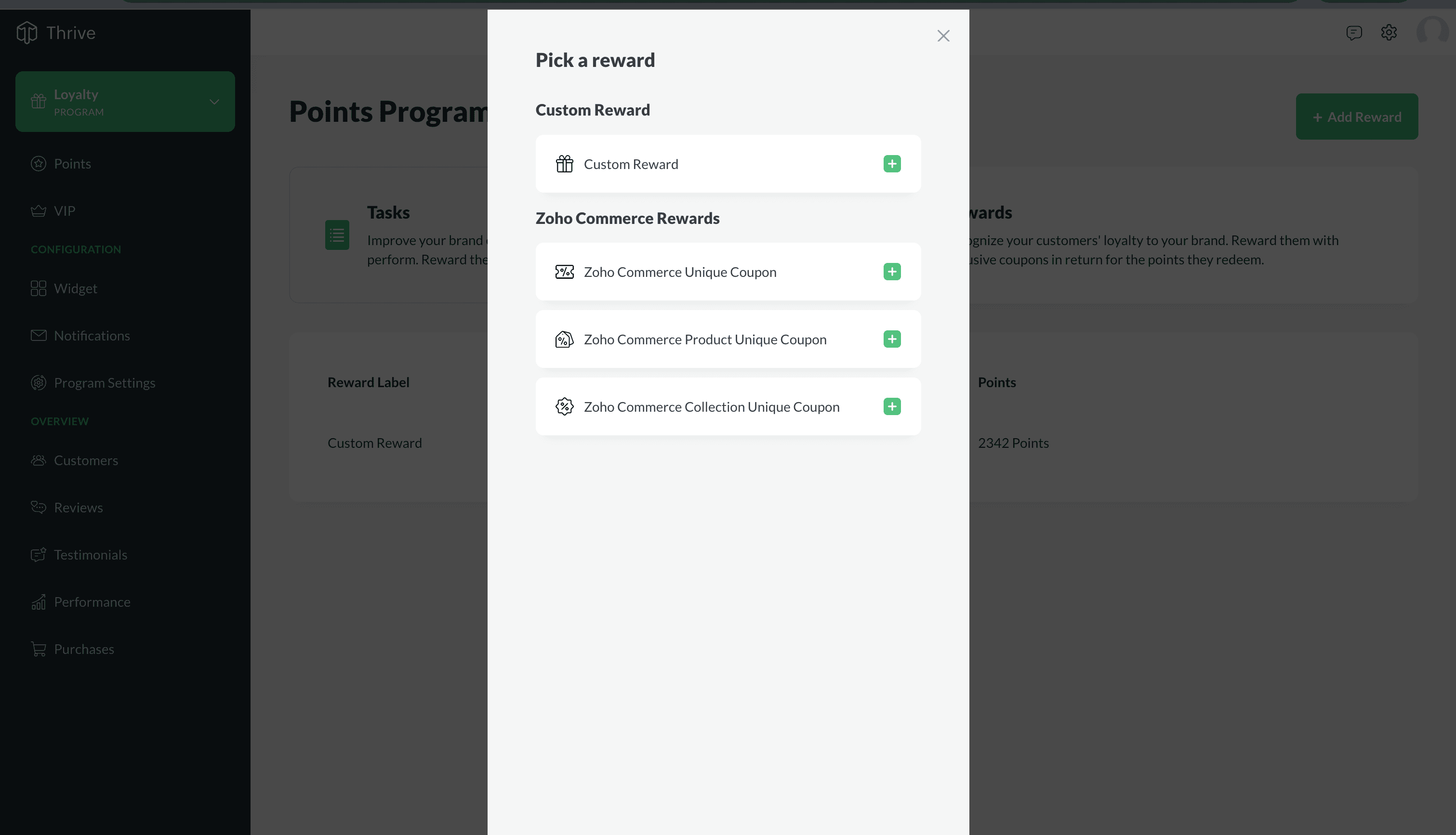The width and height of the screenshot is (1456, 835).
Task: Add the Zoho Commerce Unique Coupon reward
Action: click(891, 272)
